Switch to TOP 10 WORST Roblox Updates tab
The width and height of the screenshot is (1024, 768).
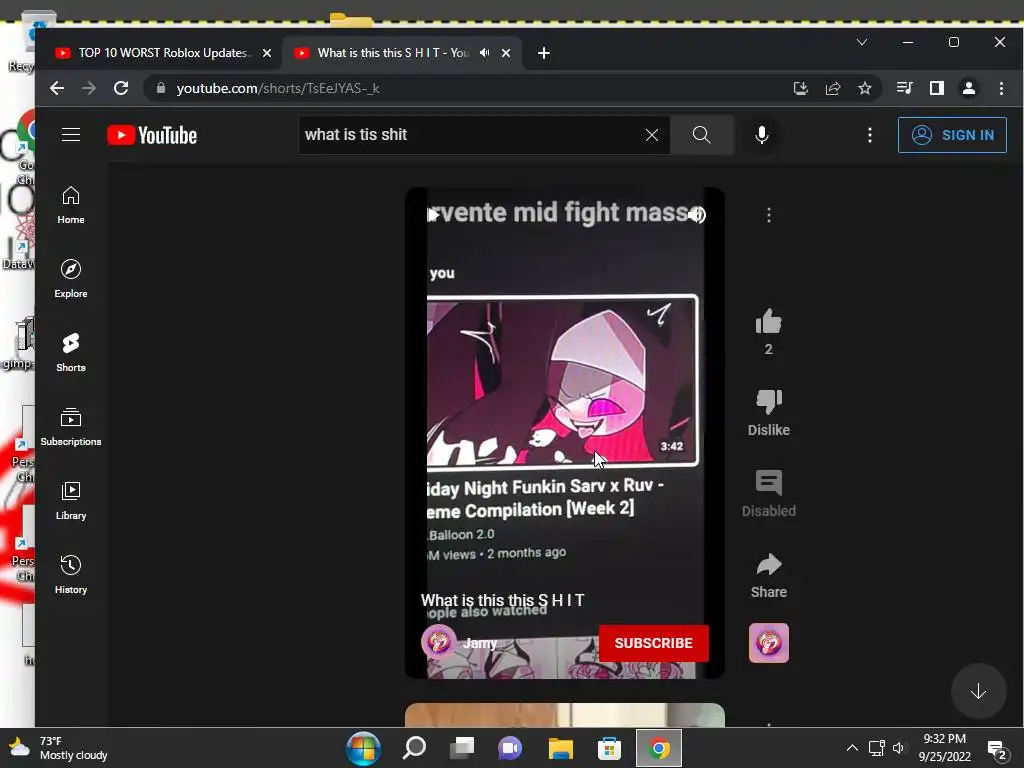pyautogui.click(x=163, y=53)
